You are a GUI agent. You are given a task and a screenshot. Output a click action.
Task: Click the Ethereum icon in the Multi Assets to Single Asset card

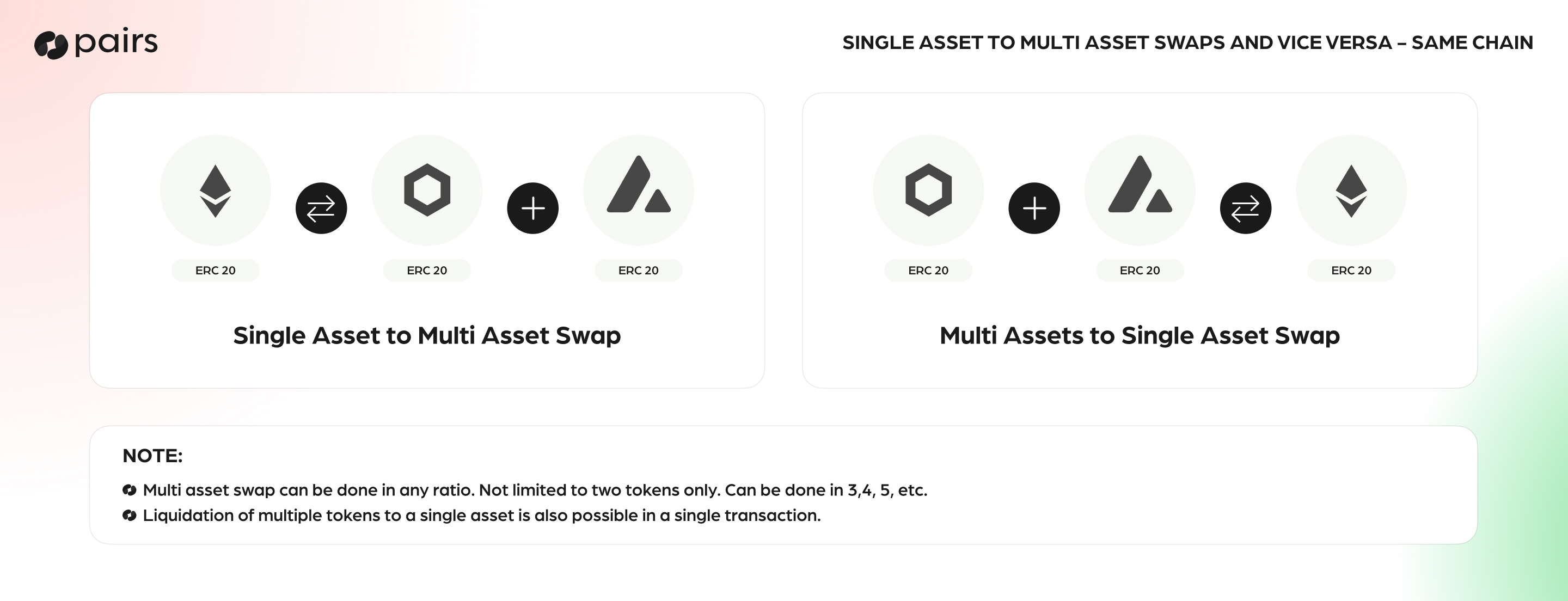[1351, 191]
